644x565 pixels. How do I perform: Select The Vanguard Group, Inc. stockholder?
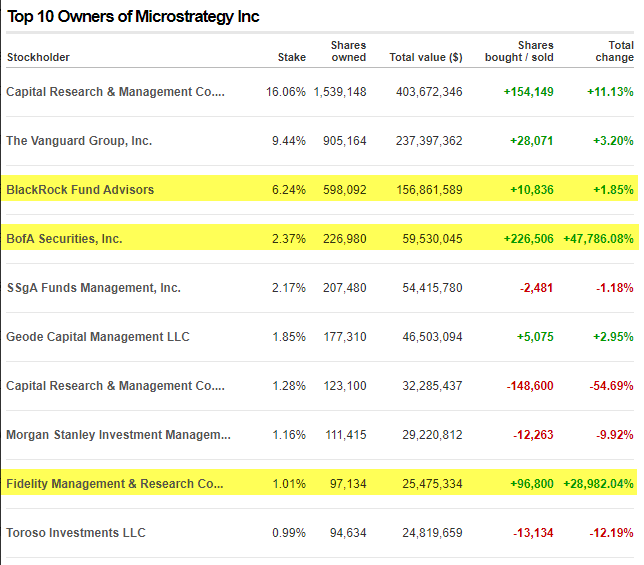(79, 141)
